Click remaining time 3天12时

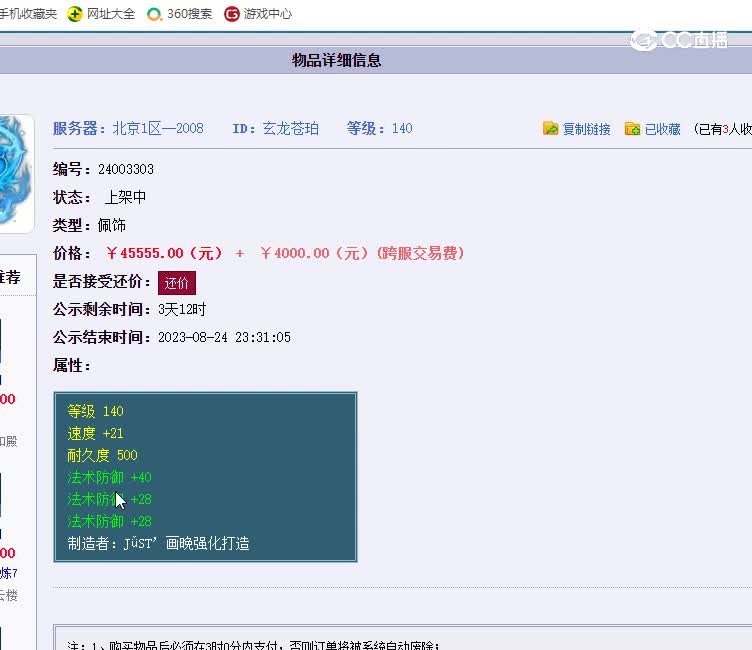point(182,309)
